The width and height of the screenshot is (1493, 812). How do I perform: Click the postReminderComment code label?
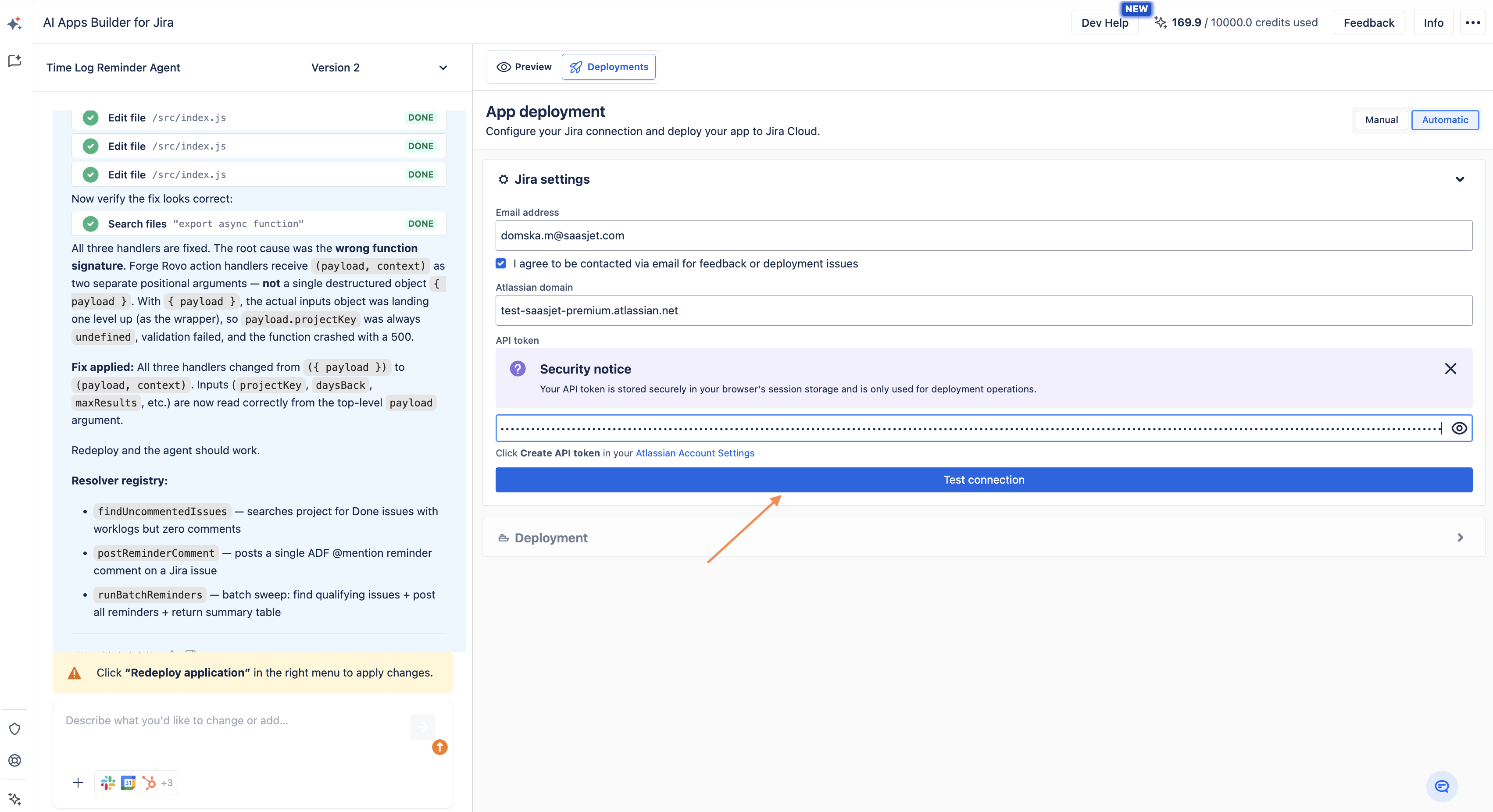156,553
